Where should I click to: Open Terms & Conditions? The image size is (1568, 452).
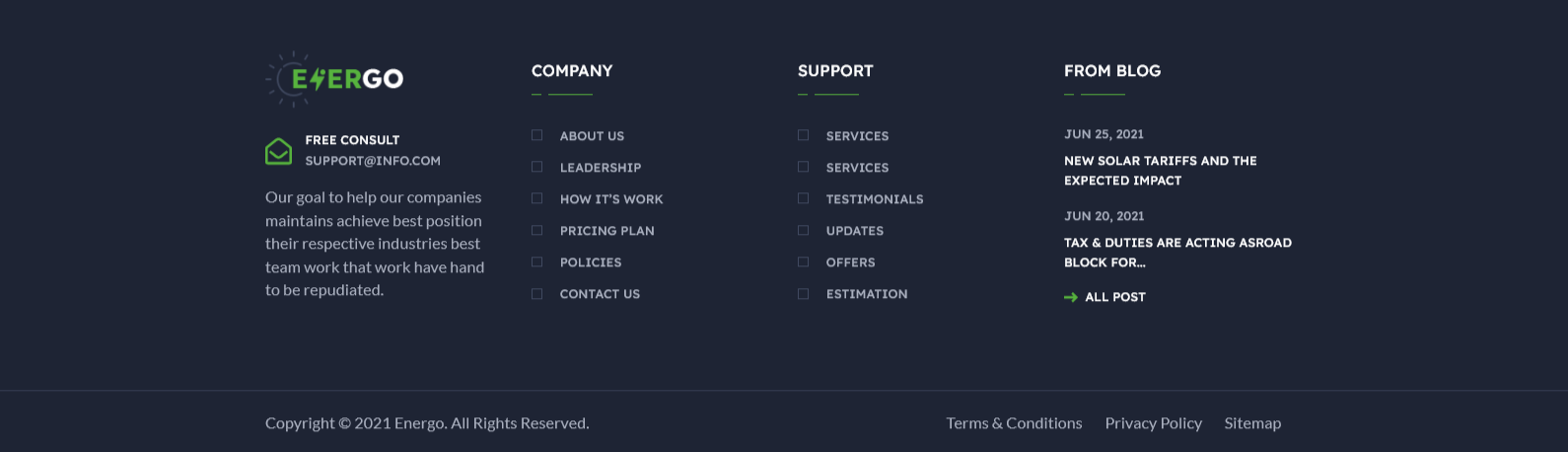1014,423
